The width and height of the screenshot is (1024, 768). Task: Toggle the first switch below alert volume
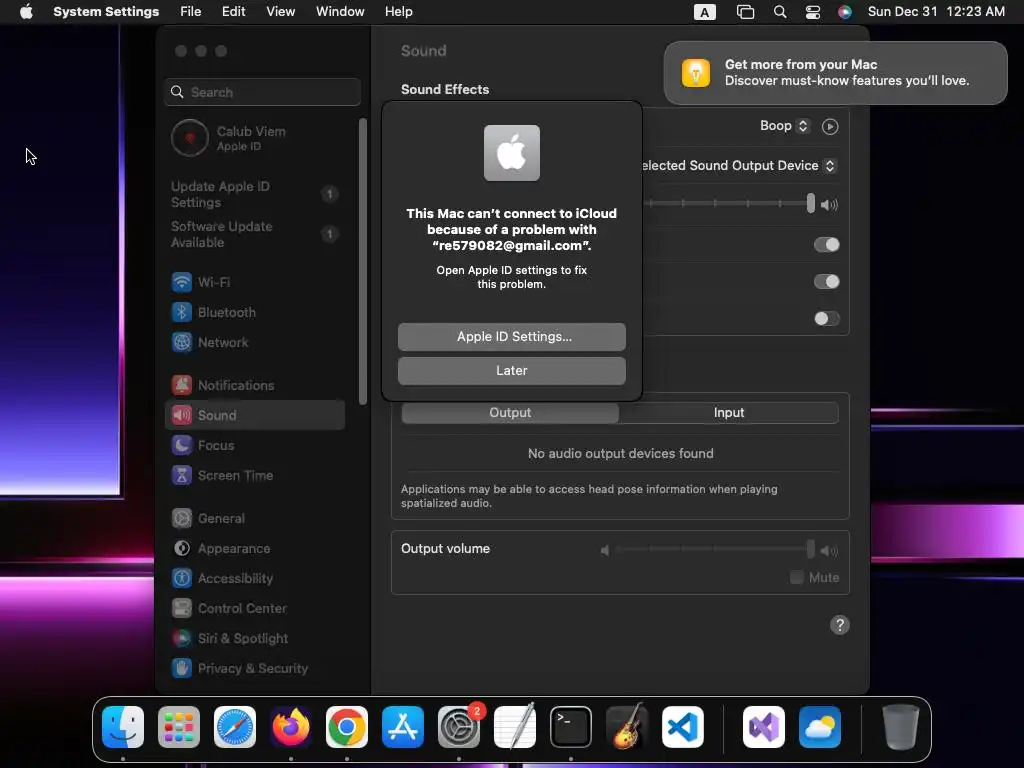pyautogui.click(x=827, y=245)
